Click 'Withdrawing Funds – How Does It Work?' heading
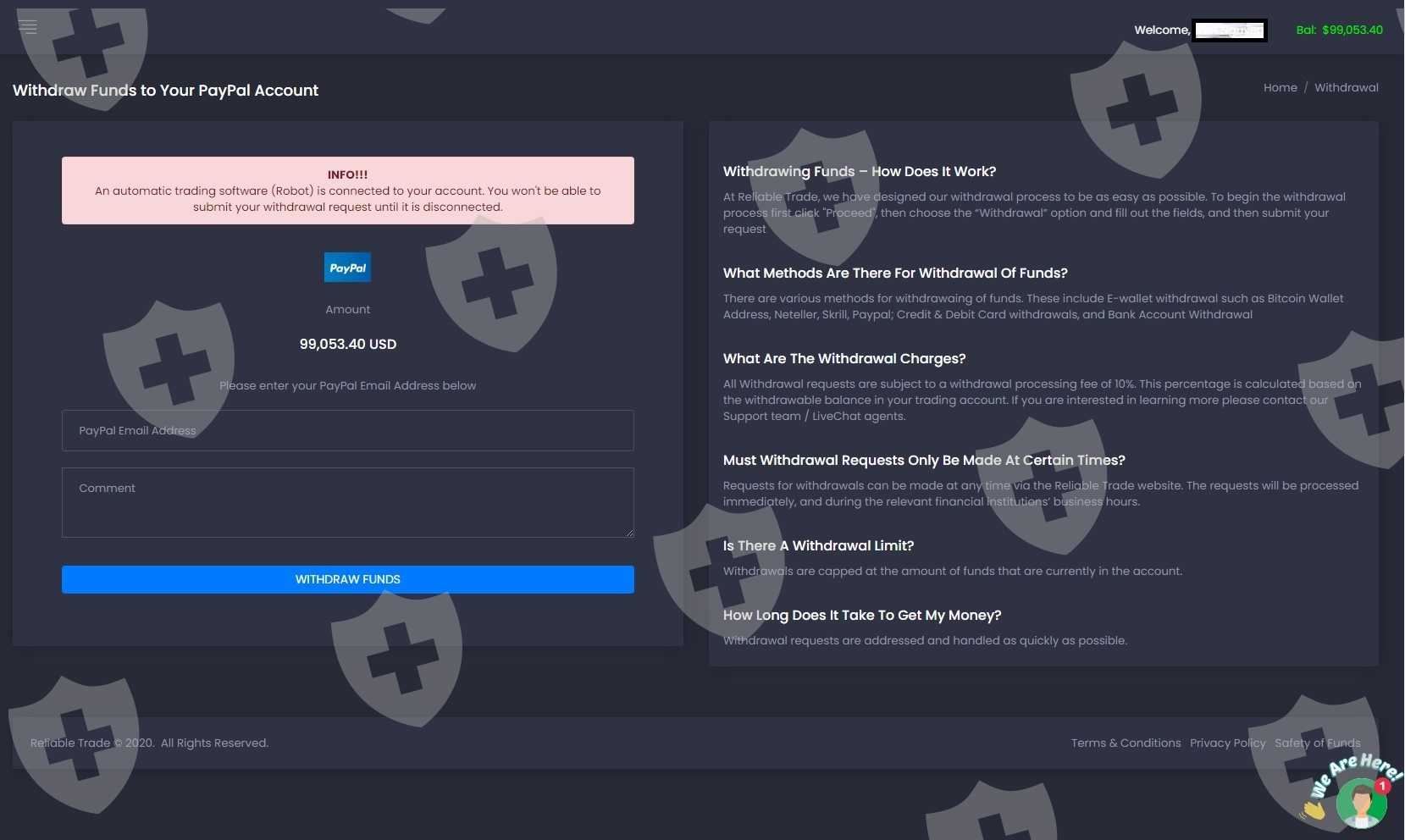 [x=860, y=171]
